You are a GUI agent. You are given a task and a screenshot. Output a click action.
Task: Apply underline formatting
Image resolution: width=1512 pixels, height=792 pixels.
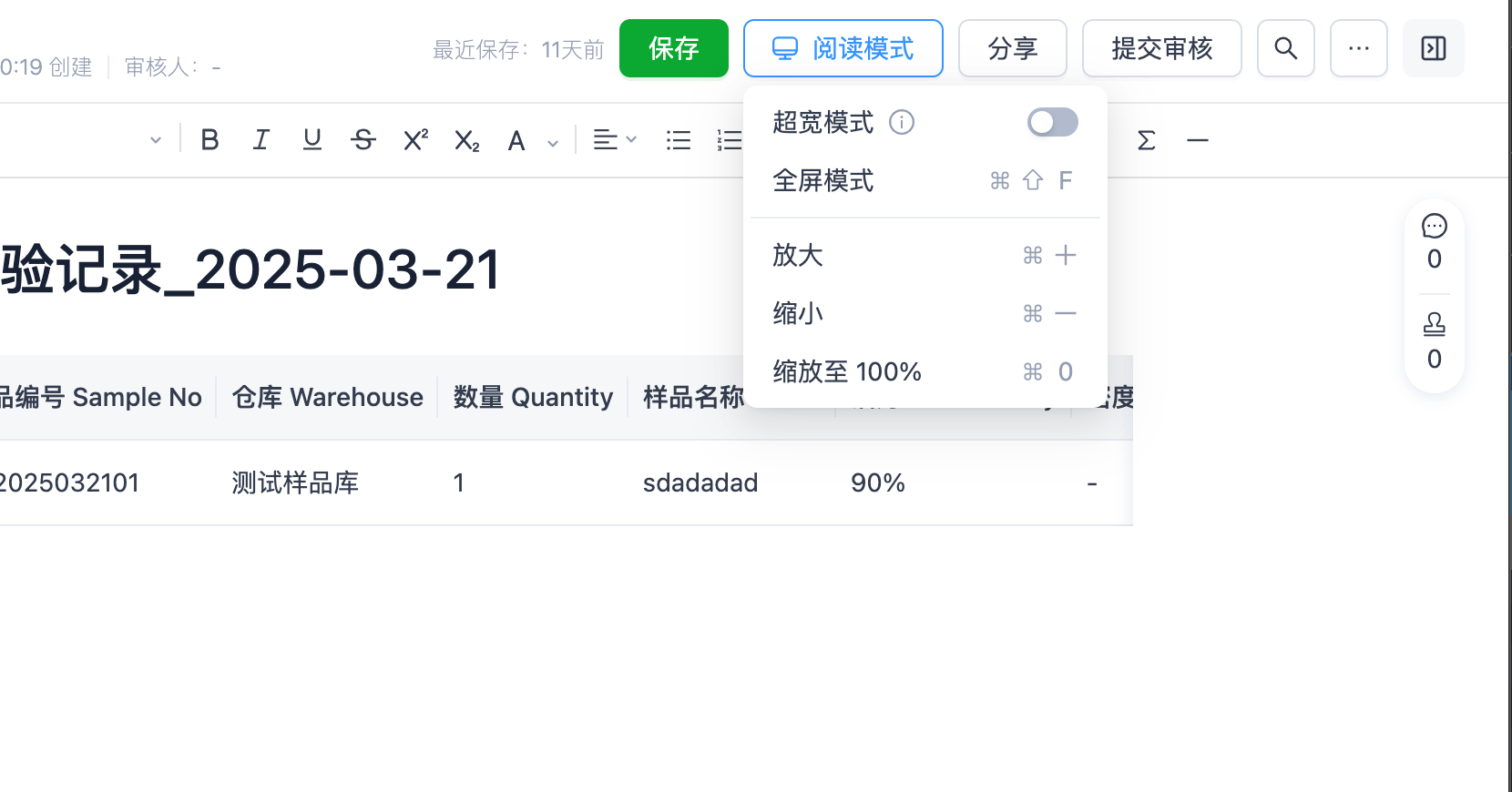(x=312, y=140)
